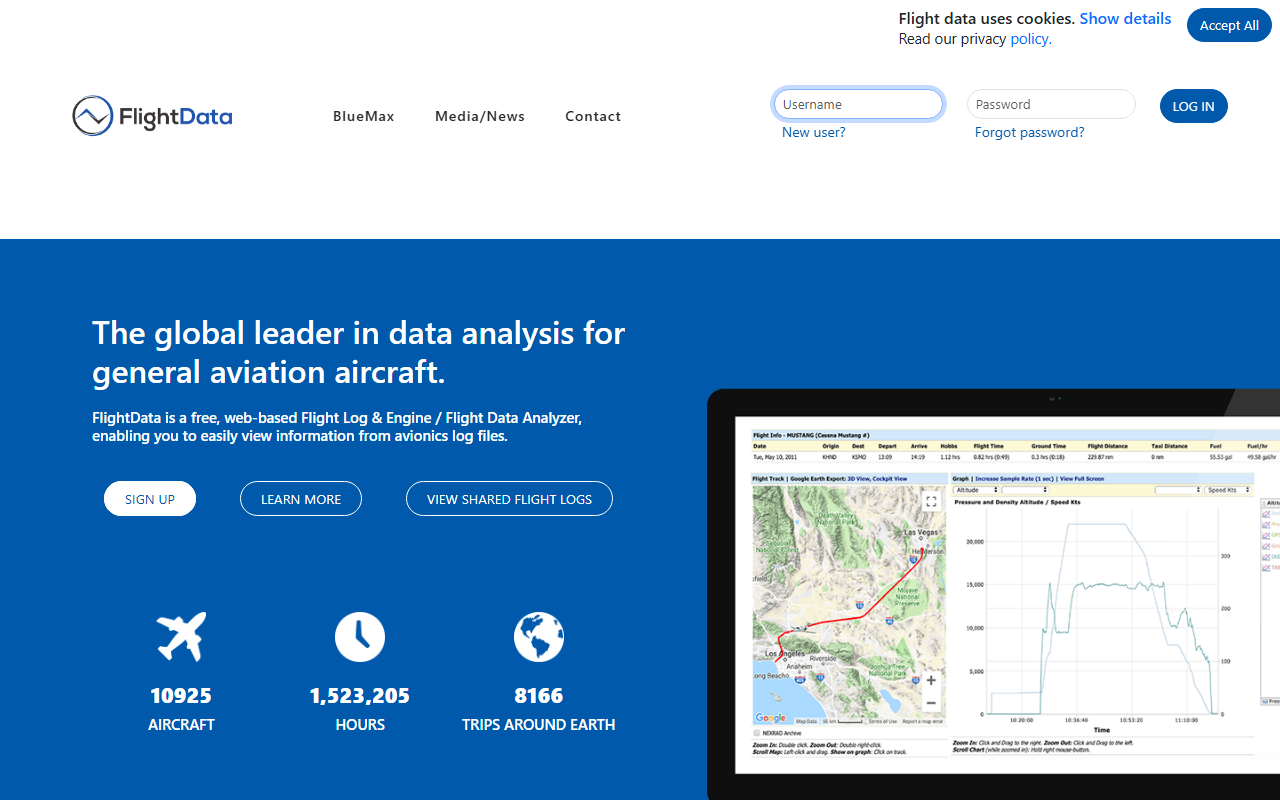The image size is (1280, 800).
Task: Click the 229.87 nm flight distance value
Action: pos(1100,457)
